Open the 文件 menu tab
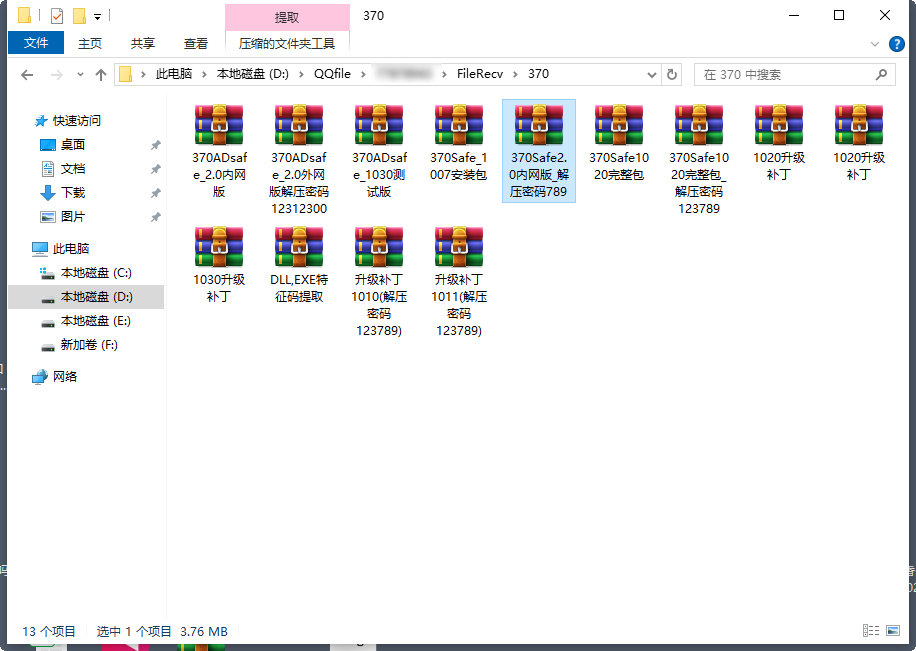 (36, 43)
